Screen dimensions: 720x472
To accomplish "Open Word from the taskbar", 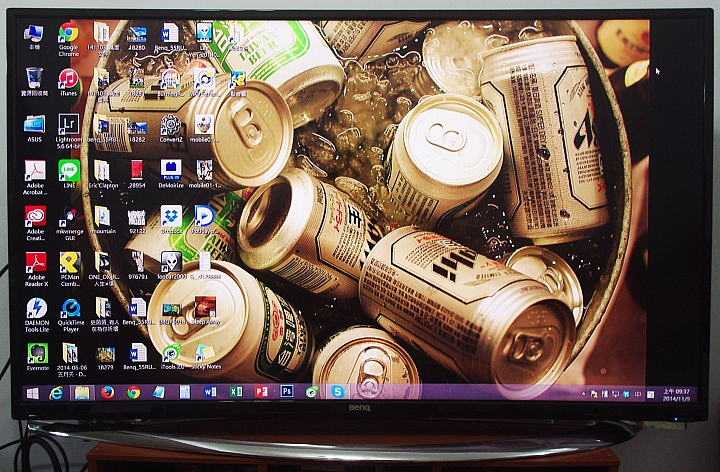I will (x=210, y=392).
